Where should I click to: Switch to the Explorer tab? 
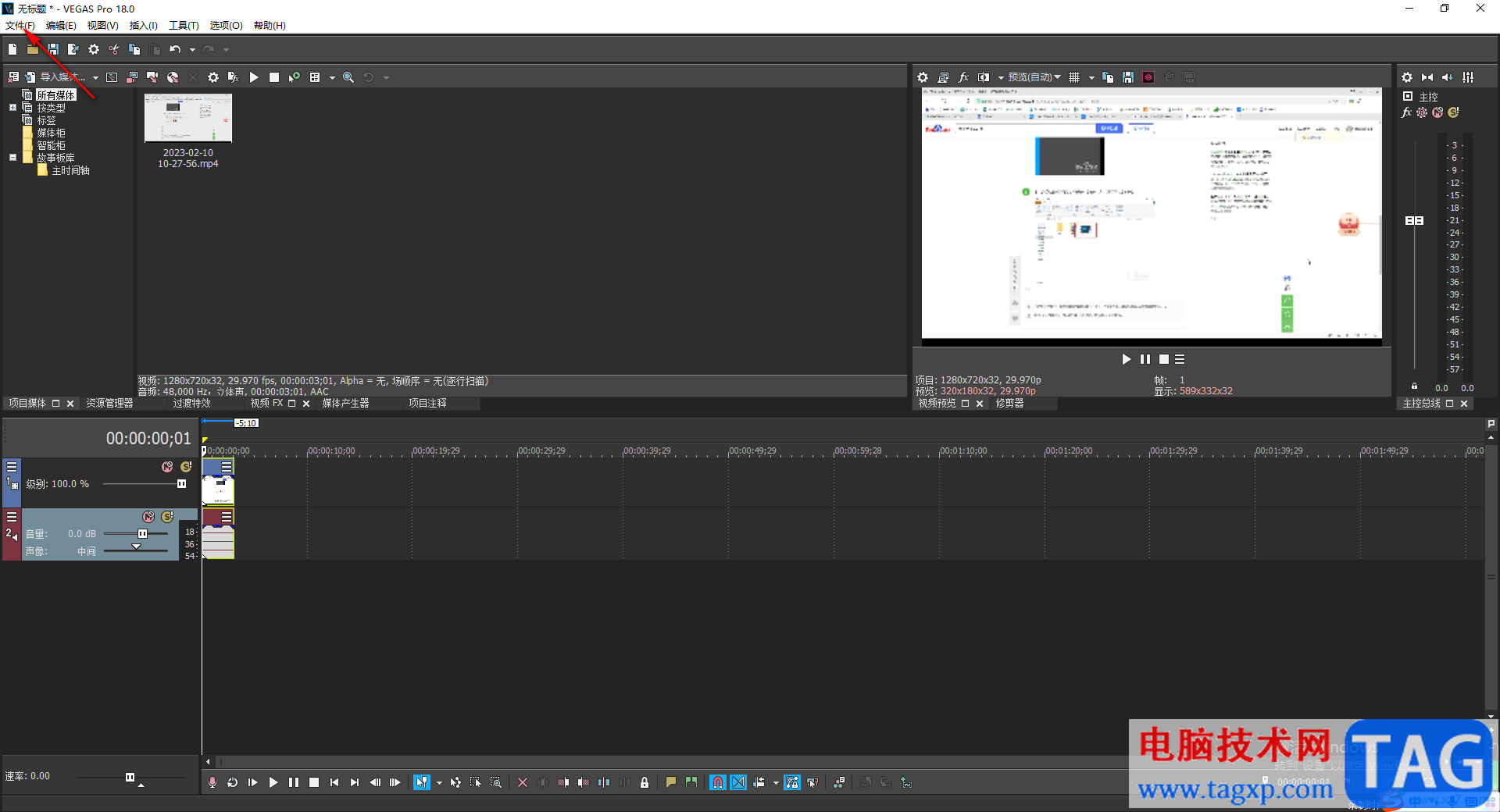click(109, 404)
